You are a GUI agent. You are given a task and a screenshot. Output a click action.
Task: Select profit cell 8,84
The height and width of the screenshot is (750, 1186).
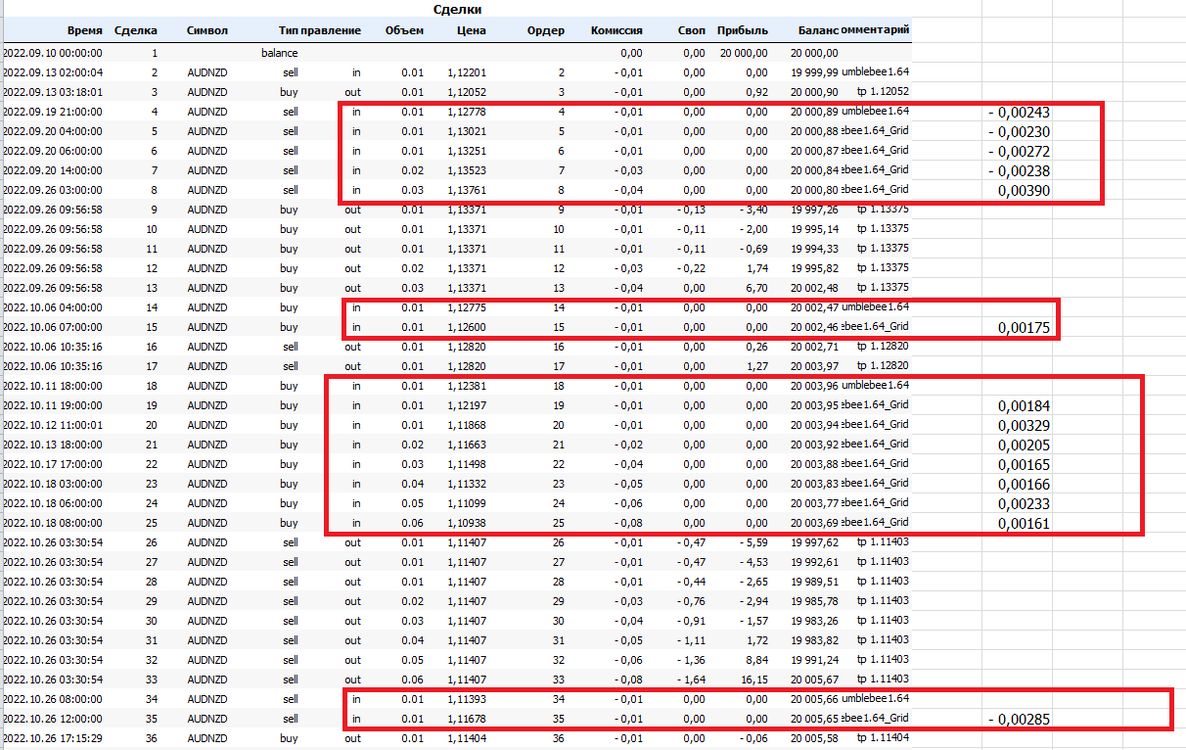(x=756, y=660)
